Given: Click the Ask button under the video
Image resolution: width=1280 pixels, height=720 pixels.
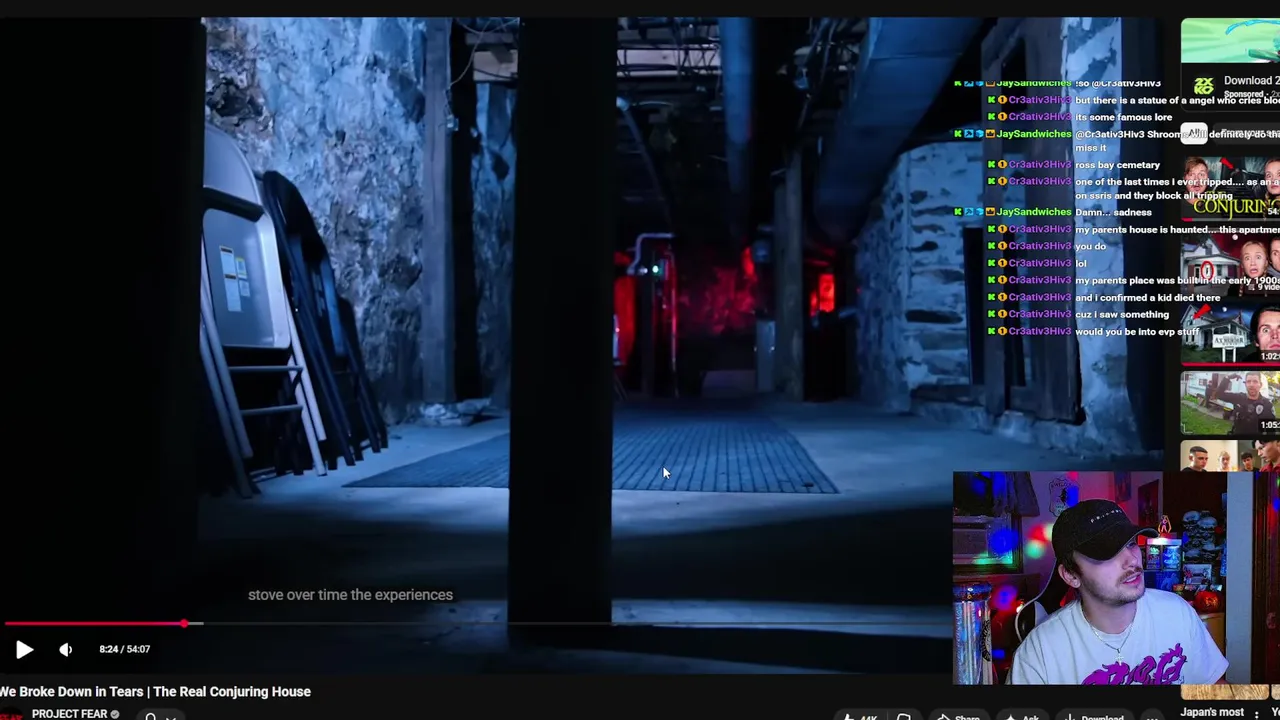Looking at the screenshot, I should click(1023, 717).
